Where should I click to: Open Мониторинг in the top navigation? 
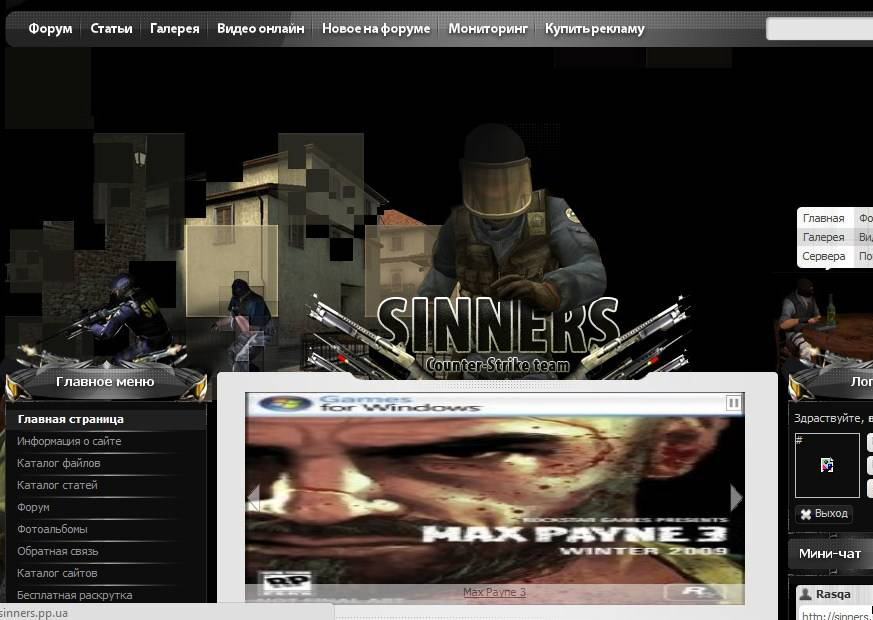tap(487, 30)
